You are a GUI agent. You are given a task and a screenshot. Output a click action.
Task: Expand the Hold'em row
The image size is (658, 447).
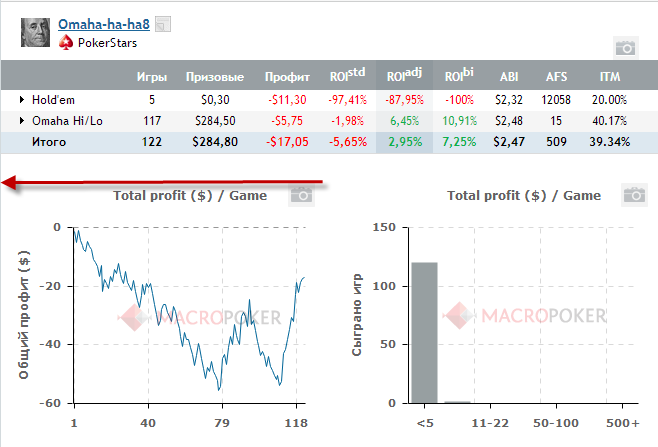(21, 100)
